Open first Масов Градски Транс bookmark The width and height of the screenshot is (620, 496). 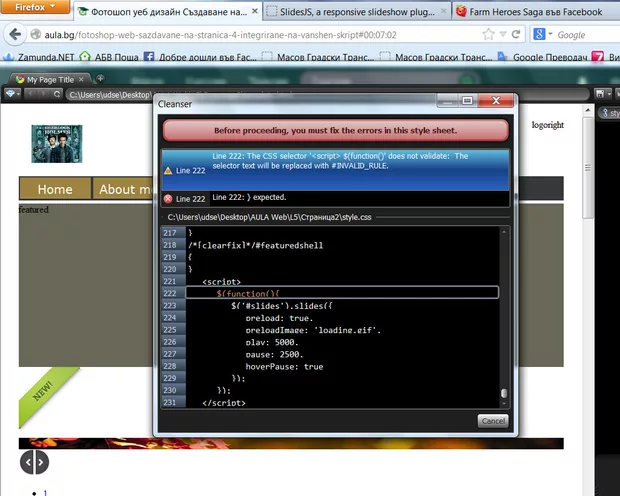(x=318, y=57)
